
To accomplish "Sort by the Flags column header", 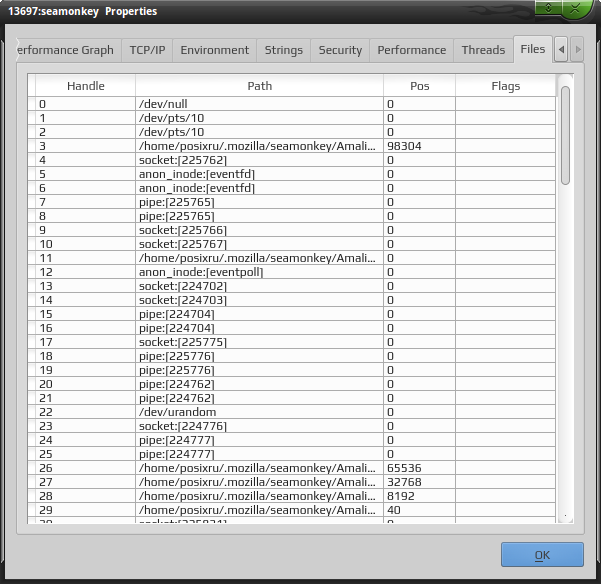I will pyautogui.click(x=506, y=86).
